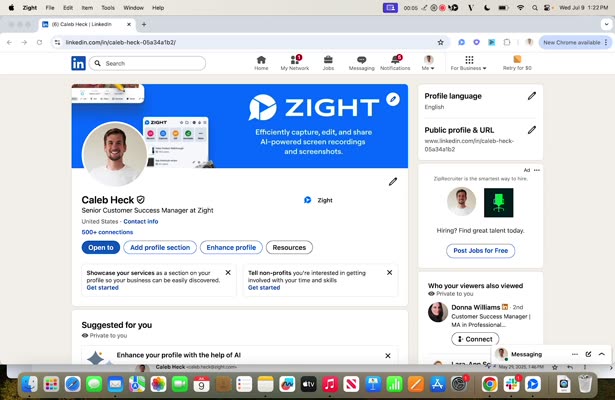
Task: Go back in browser
Action: click(9, 42)
